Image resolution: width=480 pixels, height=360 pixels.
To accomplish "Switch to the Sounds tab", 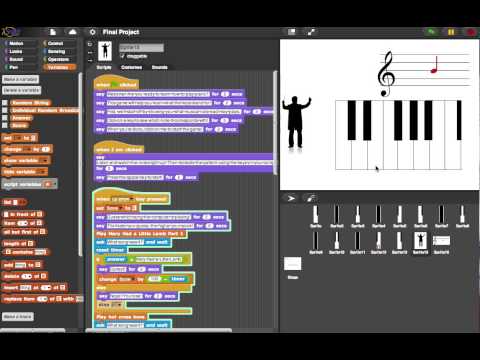I will click(x=159, y=67).
